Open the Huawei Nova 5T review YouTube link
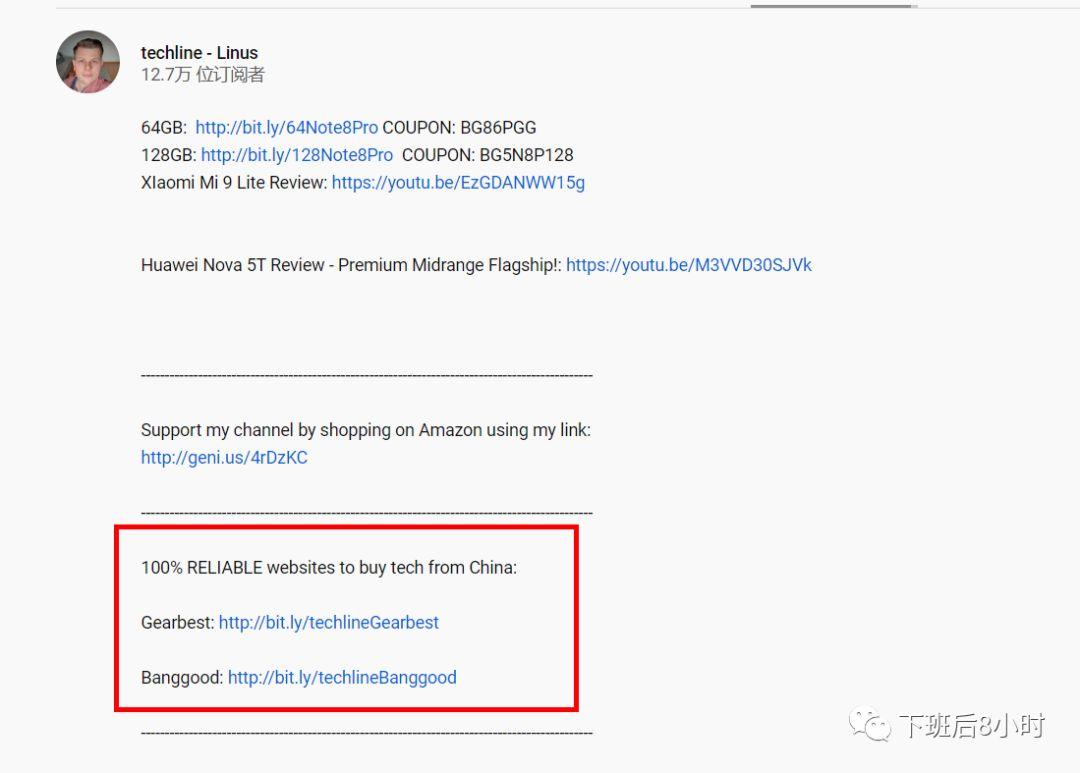Image resolution: width=1080 pixels, height=773 pixels. pos(689,265)
